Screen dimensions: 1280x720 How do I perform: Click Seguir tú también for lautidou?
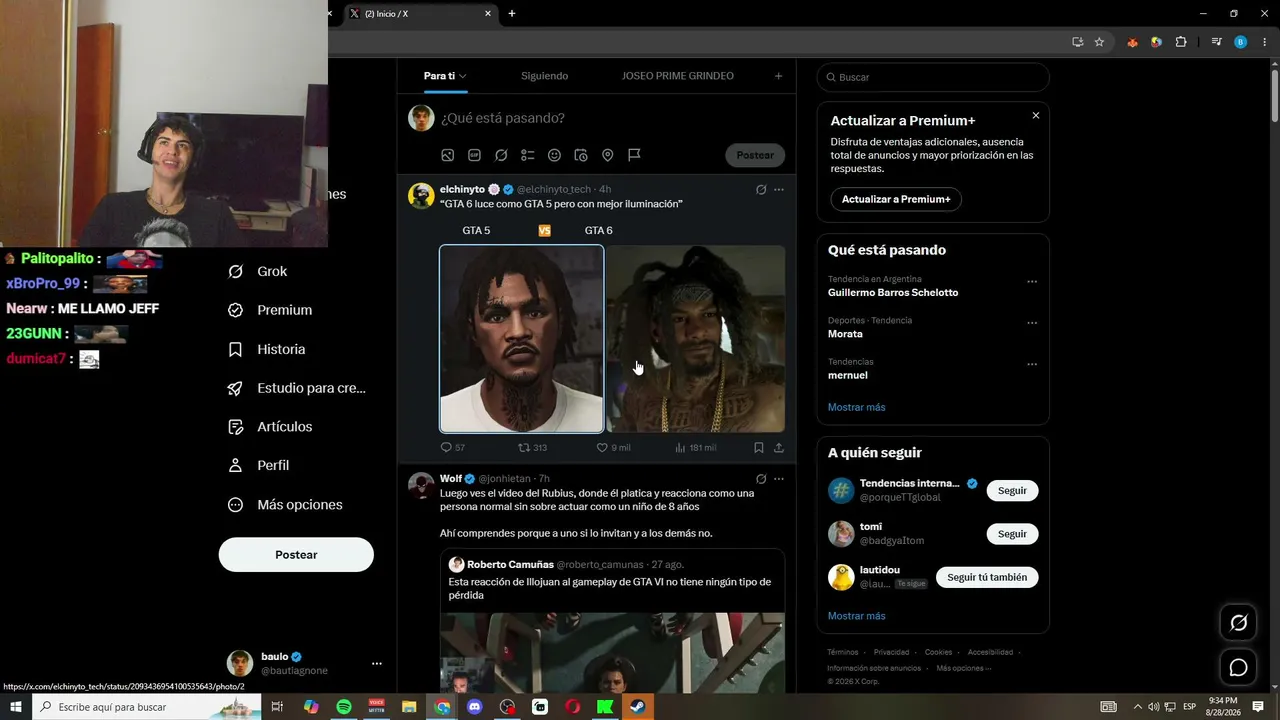(987, 577)
